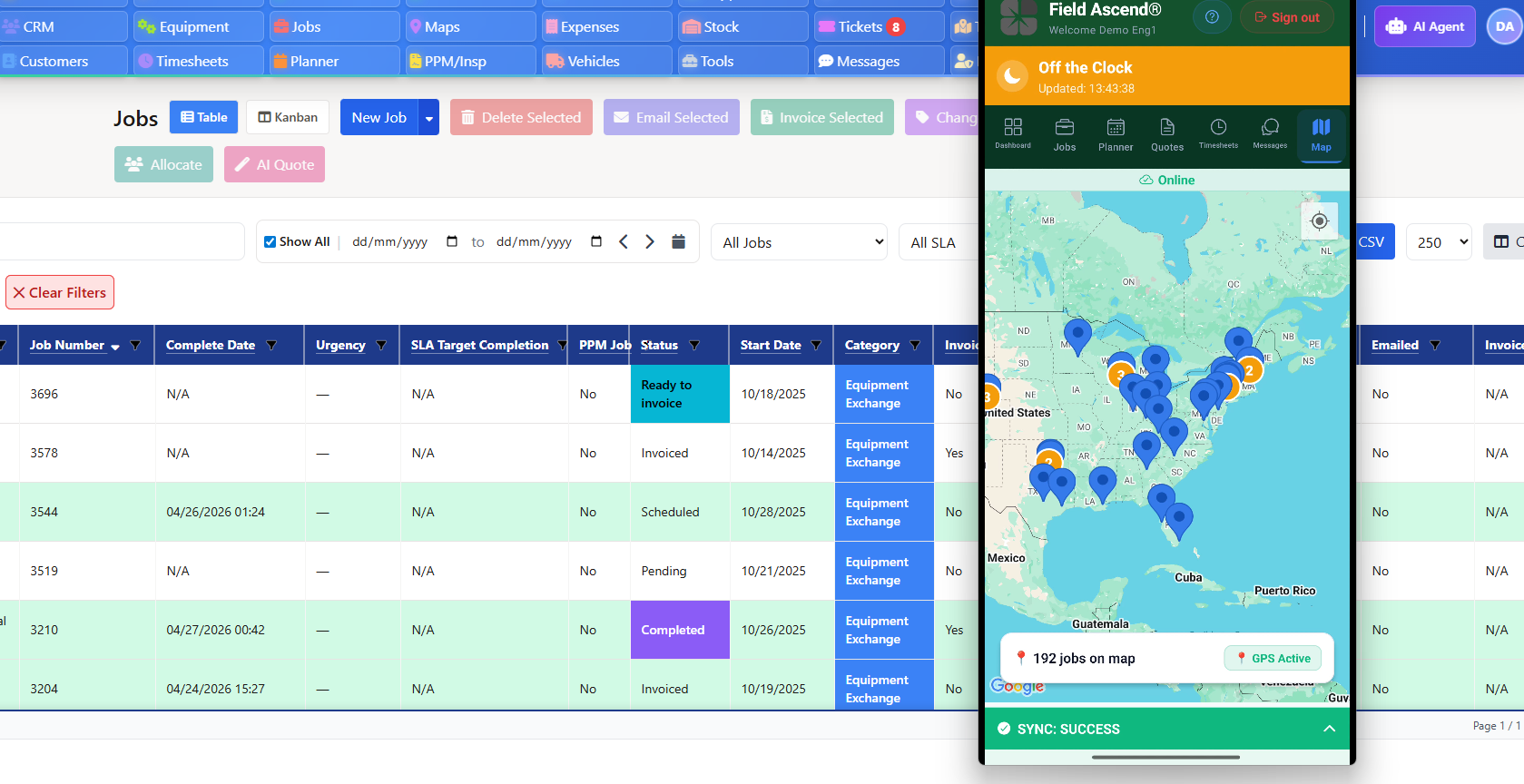
Task: Sign out of Field Ascend app
Action: pyautogui.click(x=1287, y=16)
